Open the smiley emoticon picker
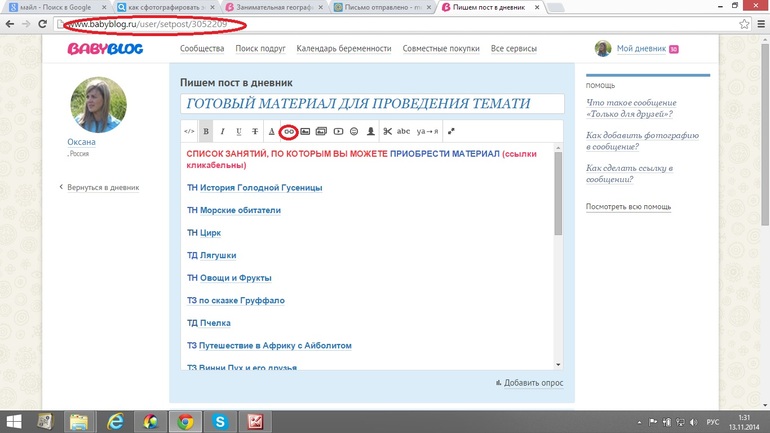This screenshot has width=770, height=433. pyautogui.click(x=354, y=132)
